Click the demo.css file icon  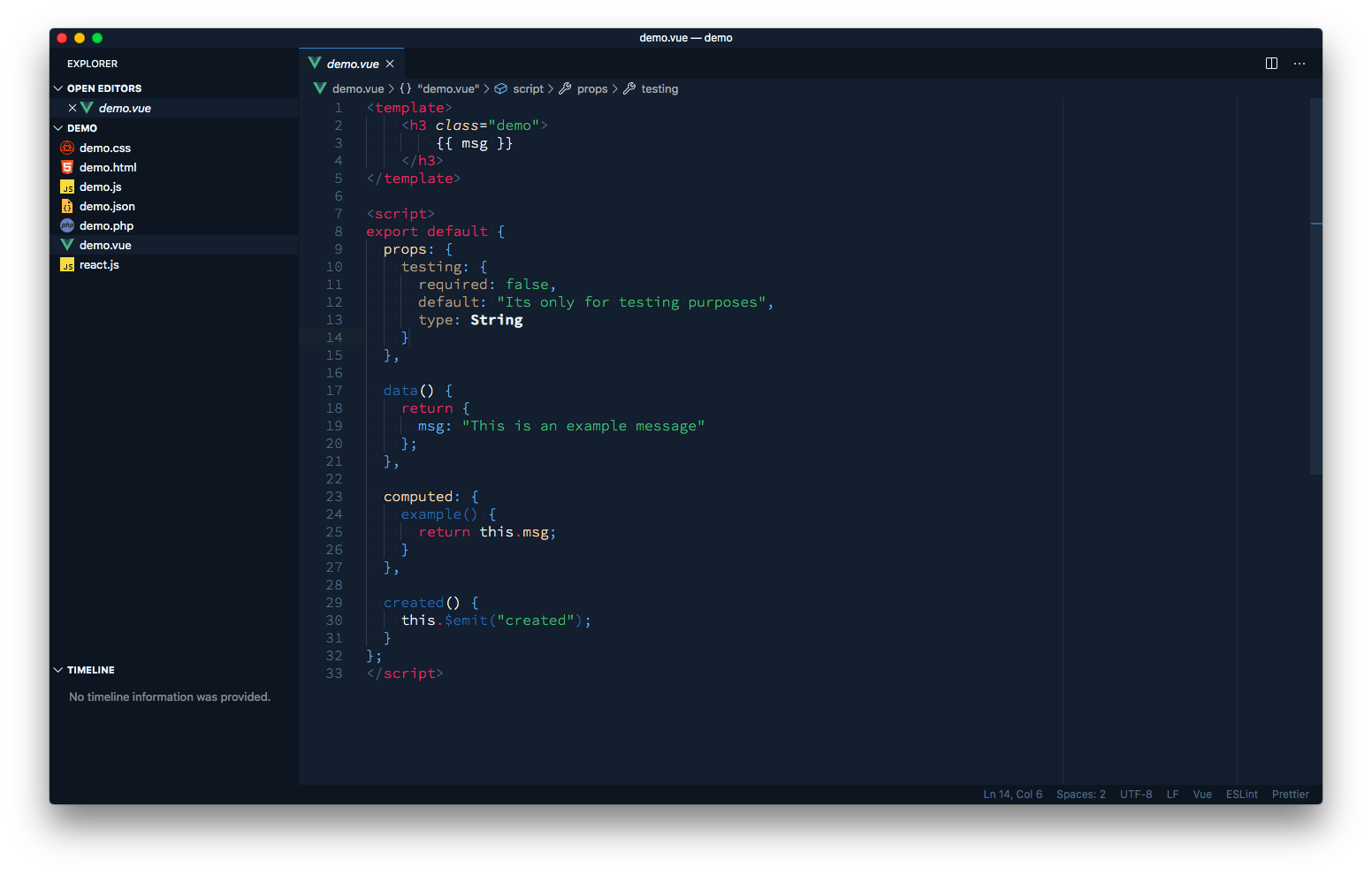pos(67,148)
